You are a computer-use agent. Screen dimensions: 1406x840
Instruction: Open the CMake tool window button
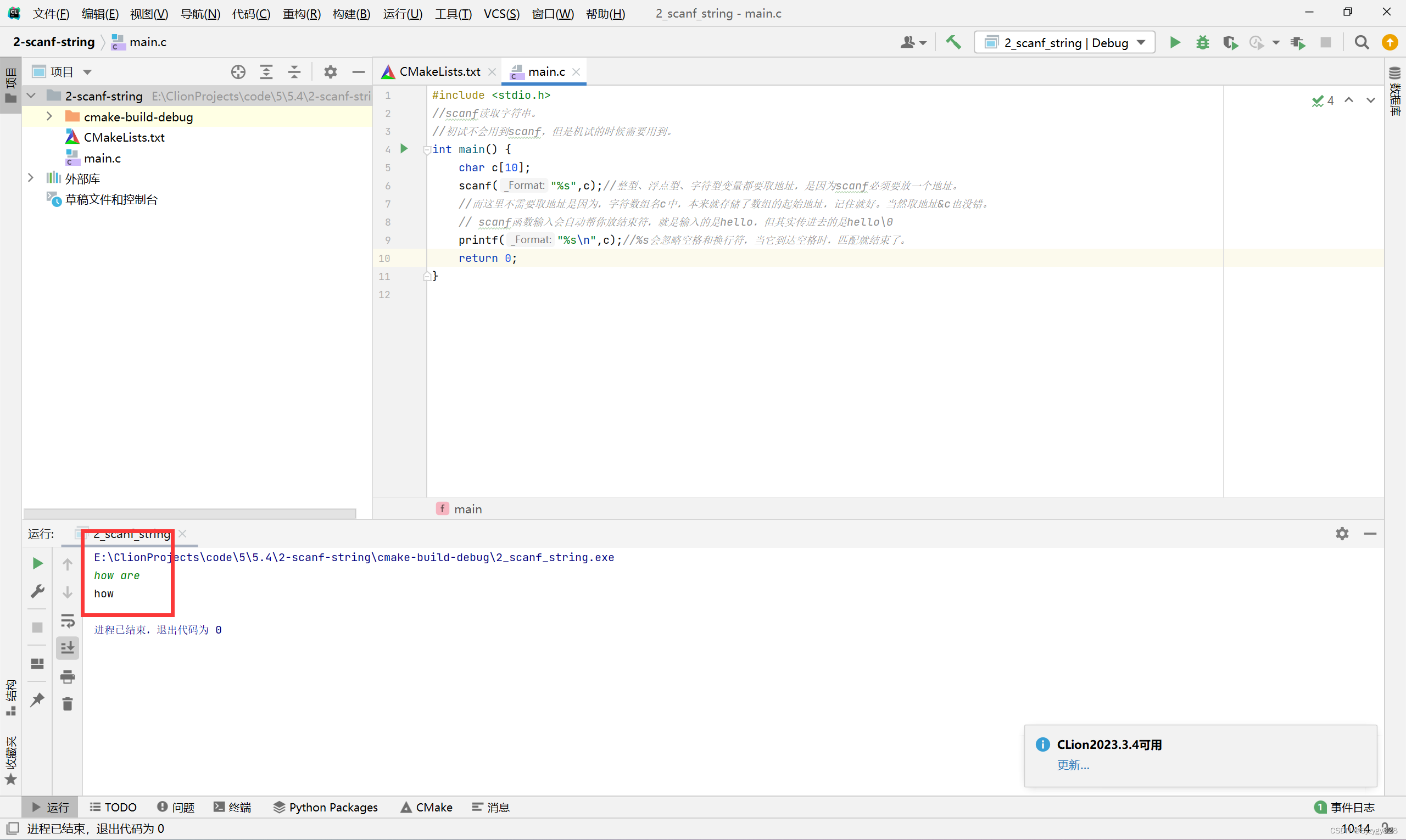point(426,807)
